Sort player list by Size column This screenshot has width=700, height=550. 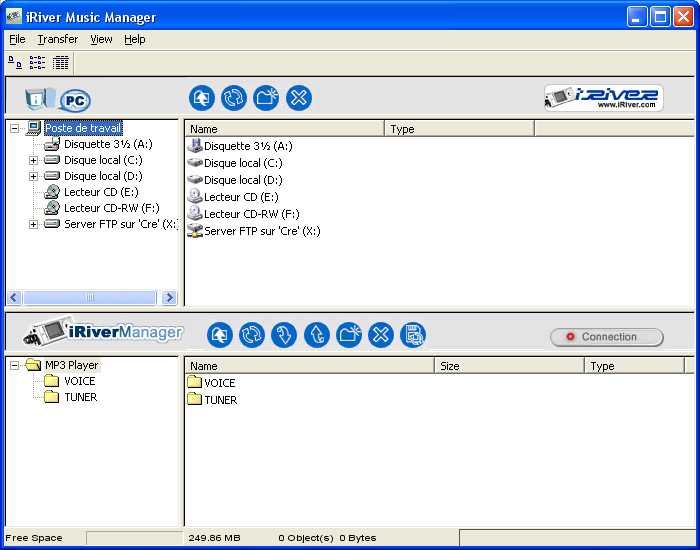pyautogui.click(x=509, y=366)
